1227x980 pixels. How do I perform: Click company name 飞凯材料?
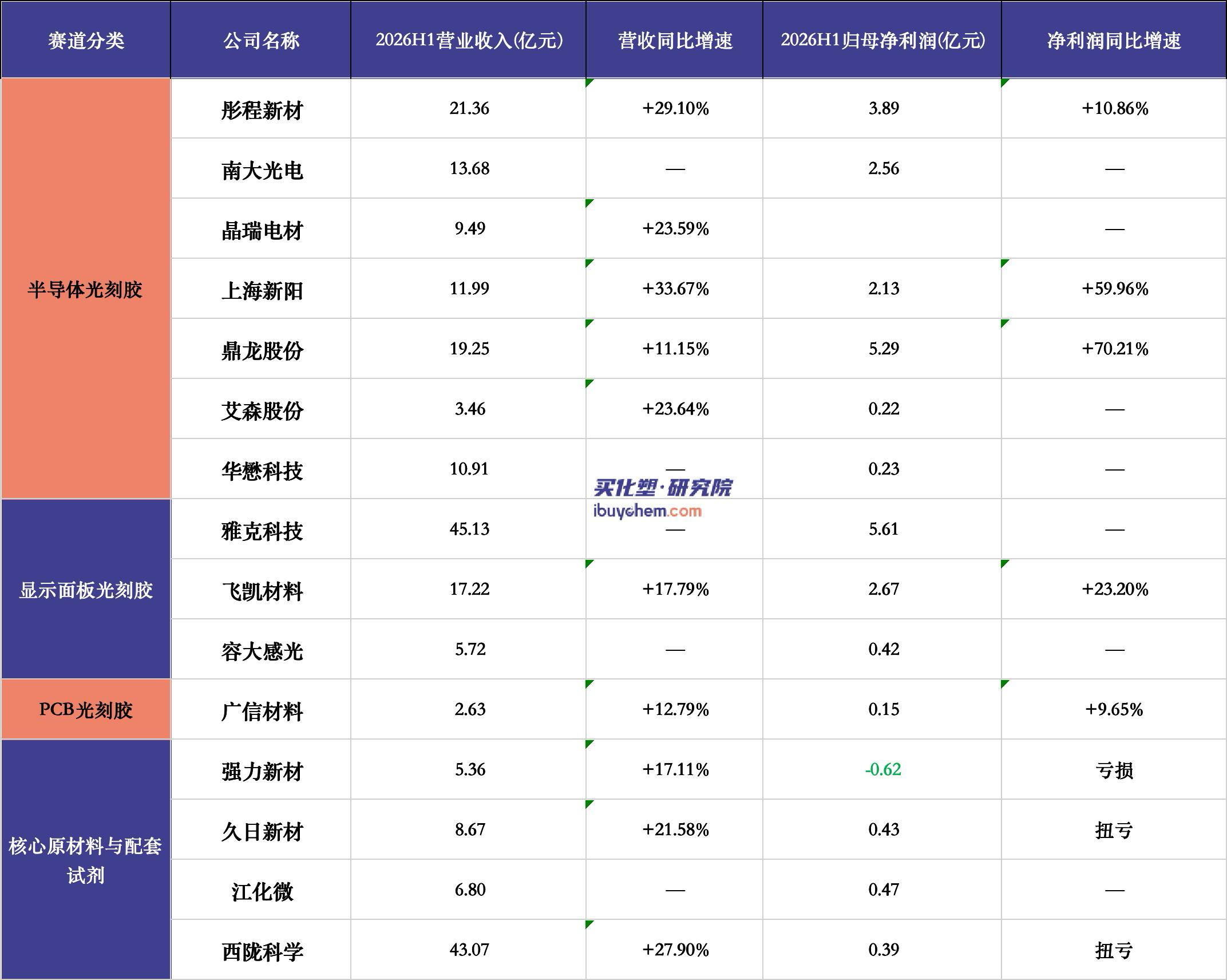(x=262, y=591)
